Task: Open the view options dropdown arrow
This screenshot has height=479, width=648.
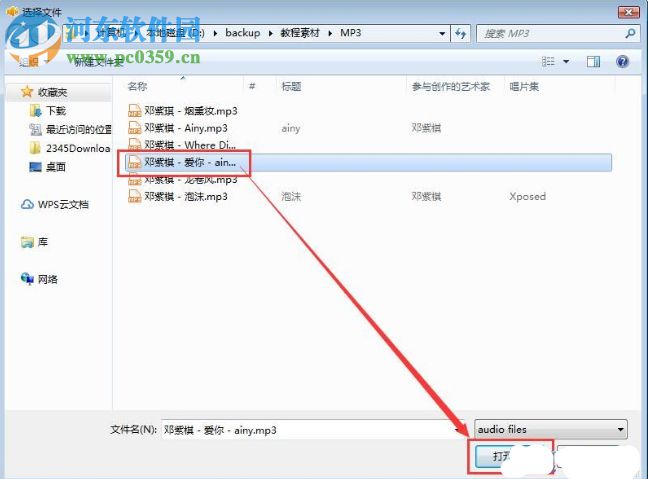Action: 566,62
